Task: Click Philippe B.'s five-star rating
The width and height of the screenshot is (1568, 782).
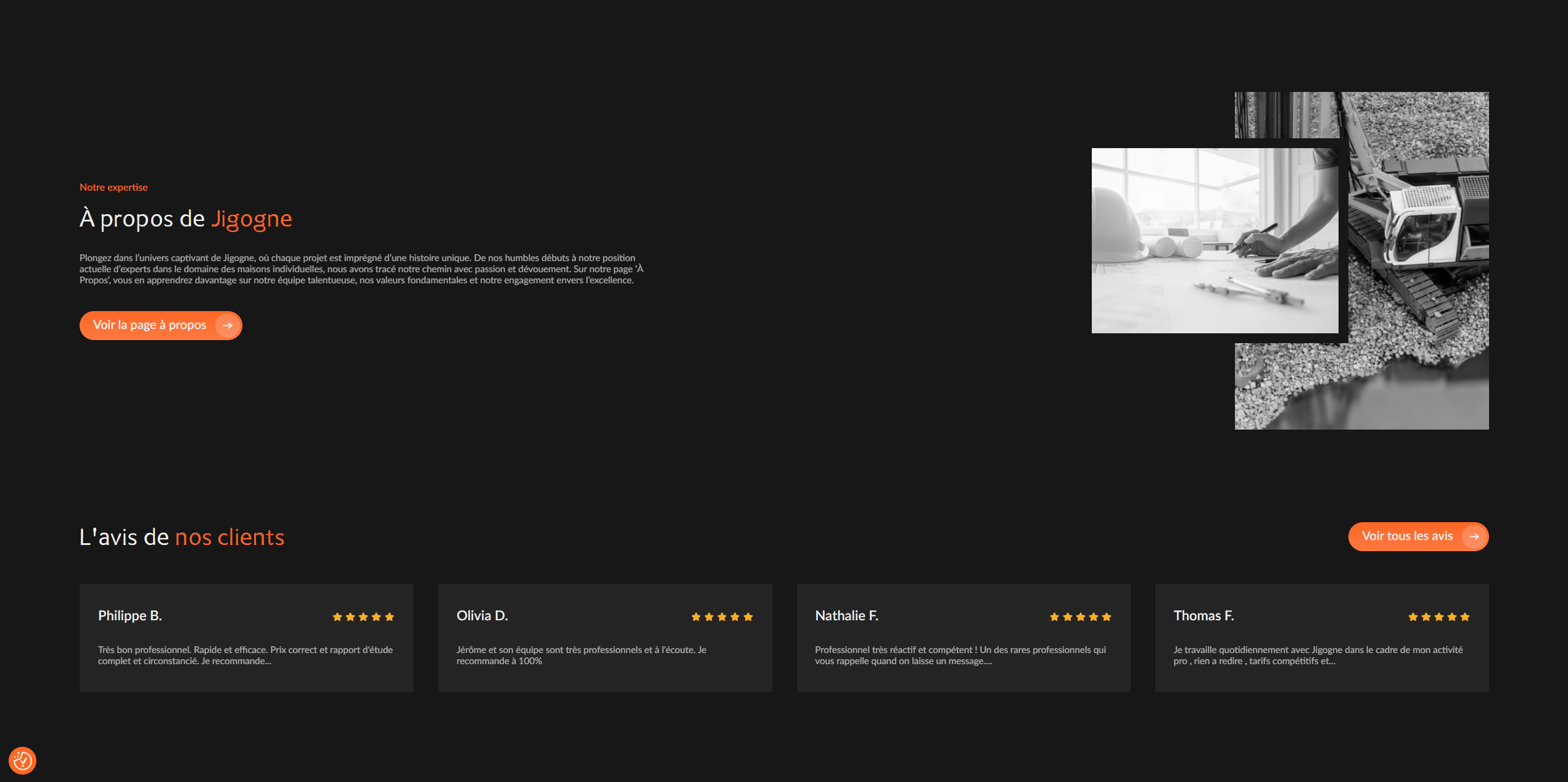Action: click(363, 617)
